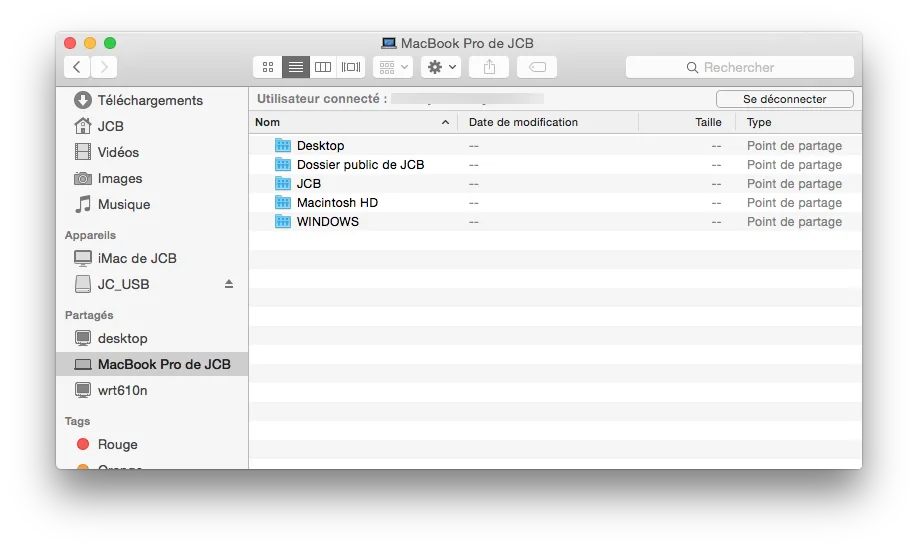Switch to icon view
This screenshot has height=549, width=918.
coord(268,67)
